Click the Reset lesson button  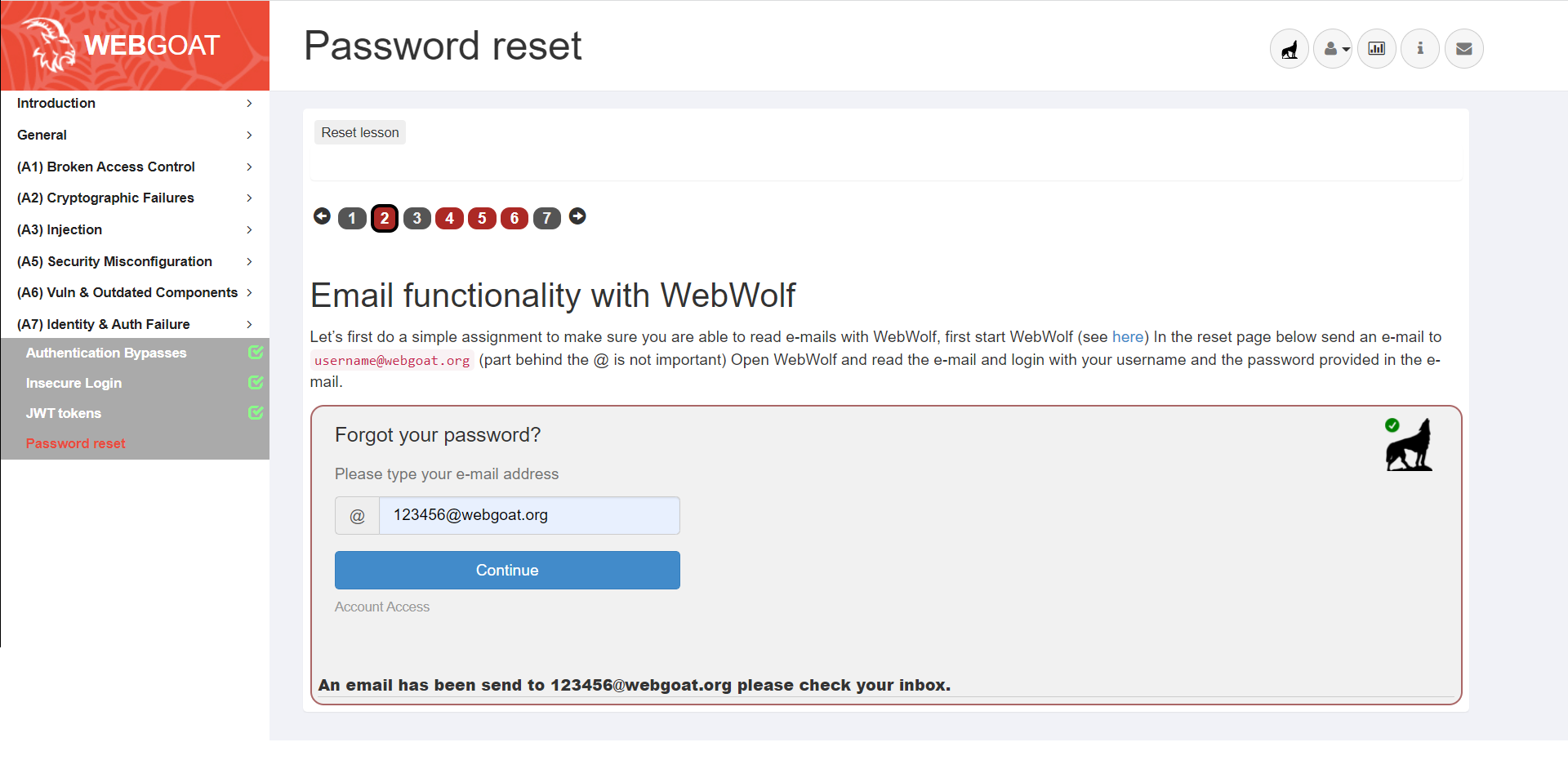[x=360, y=132]
